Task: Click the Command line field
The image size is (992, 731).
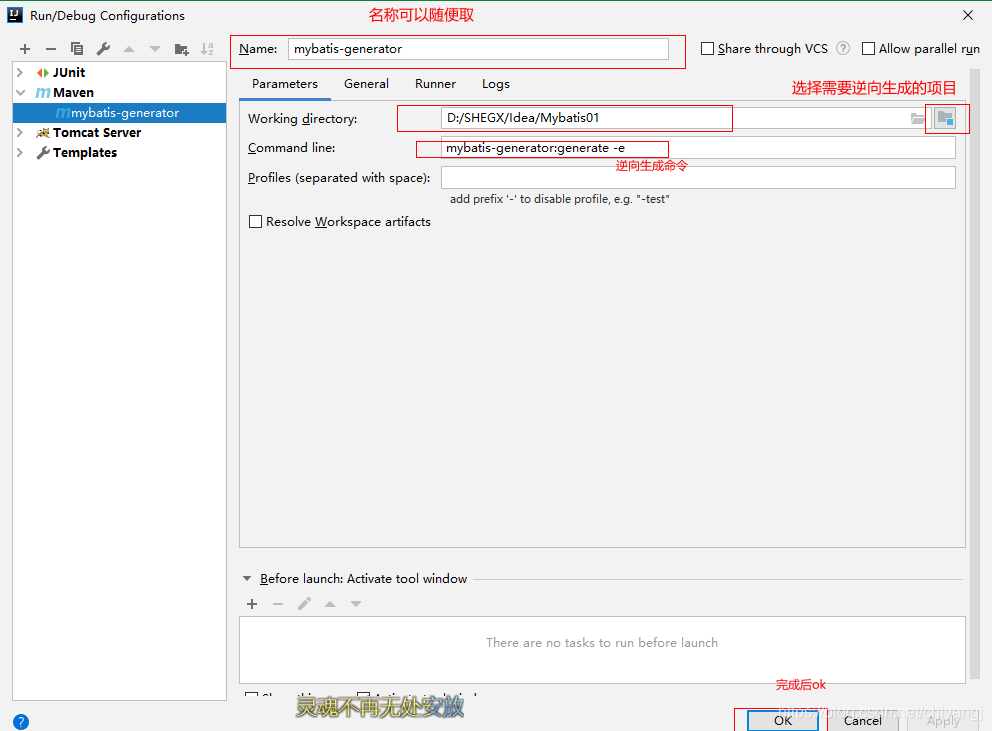Action: click(x=698, y=148)
